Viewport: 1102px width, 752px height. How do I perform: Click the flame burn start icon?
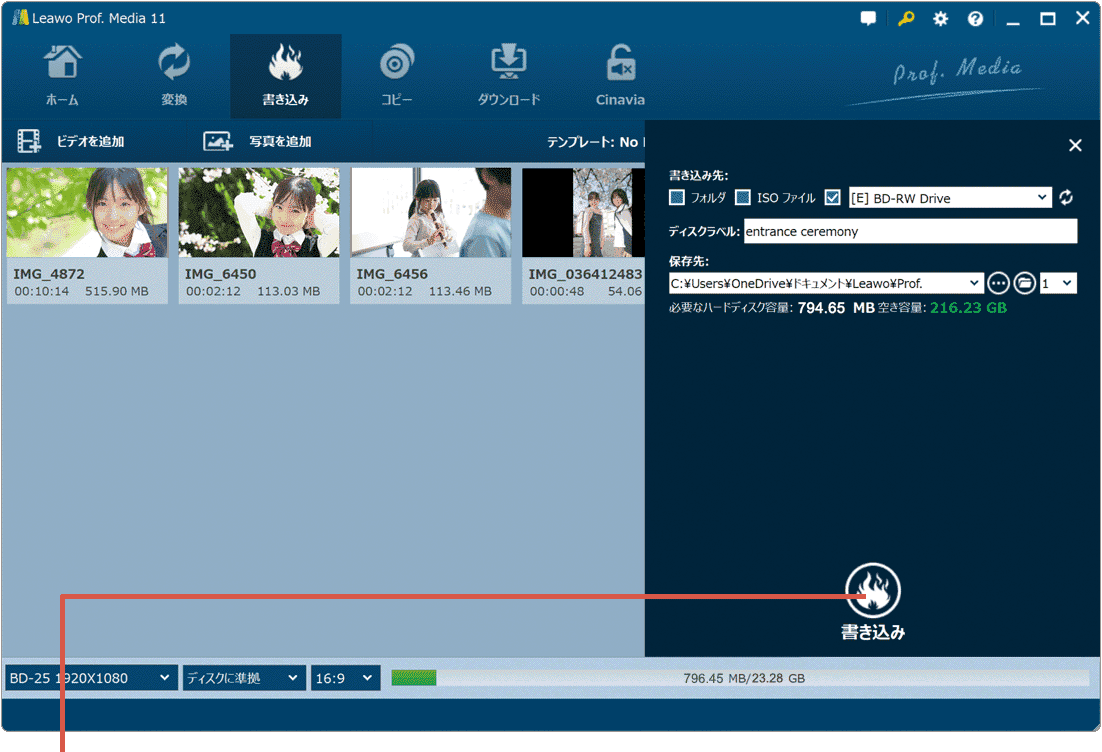click(873, 590)
